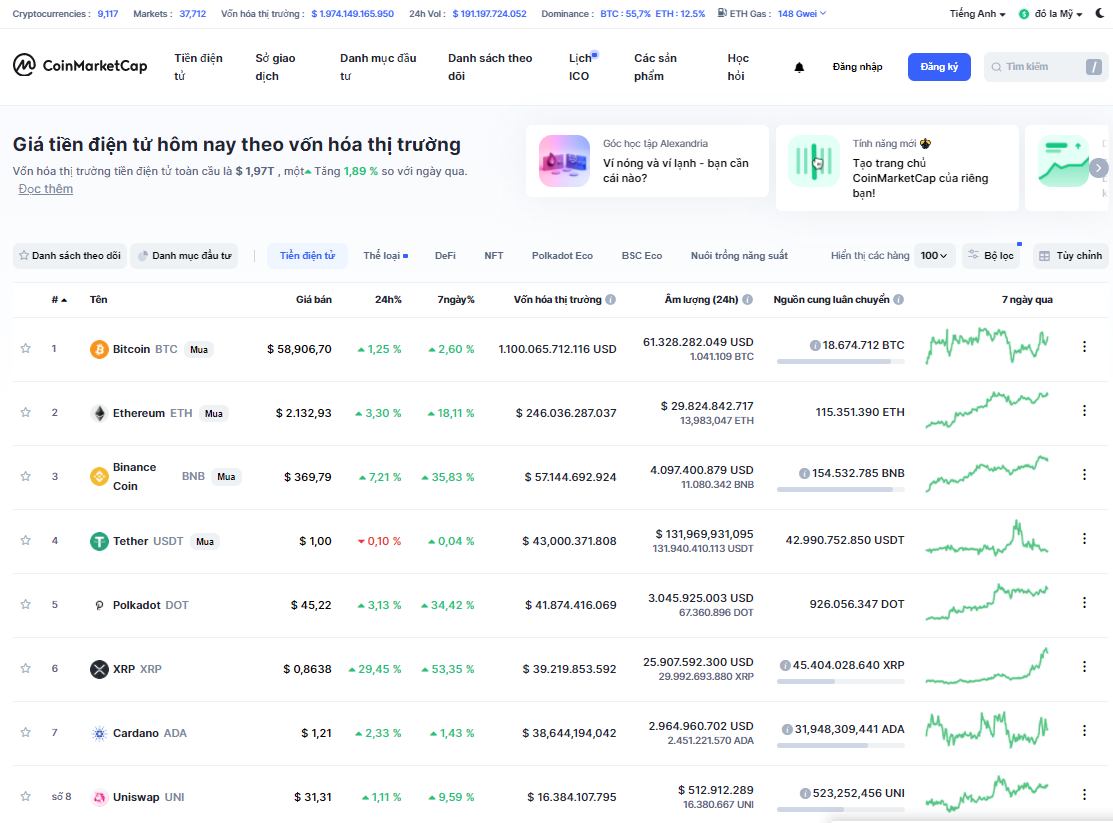Toggle dark mode moon icon
Image resolution: width=1113 pixels, height=823 pixels.
1100,13
